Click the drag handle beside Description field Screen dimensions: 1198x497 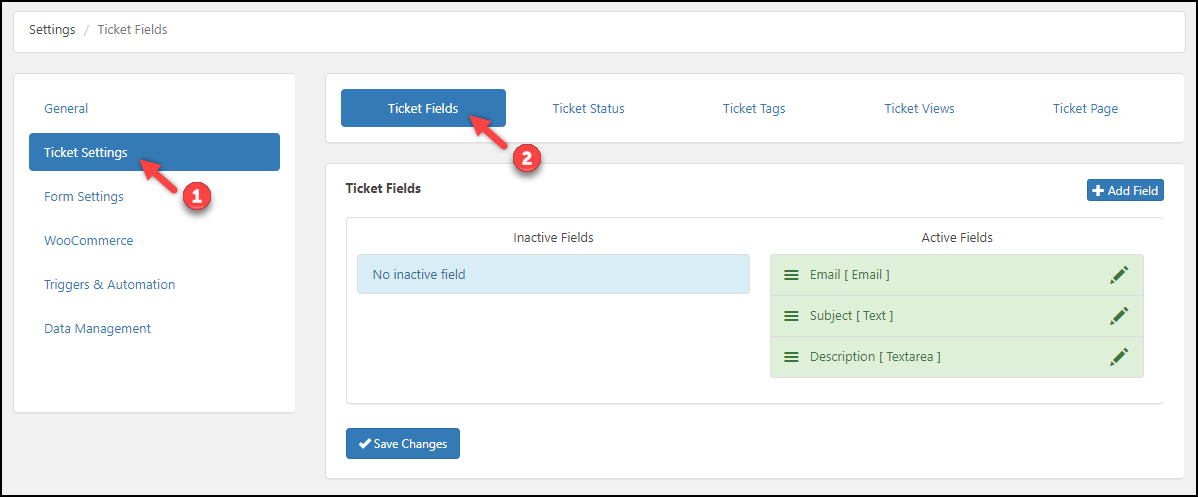tap(791, 357)
